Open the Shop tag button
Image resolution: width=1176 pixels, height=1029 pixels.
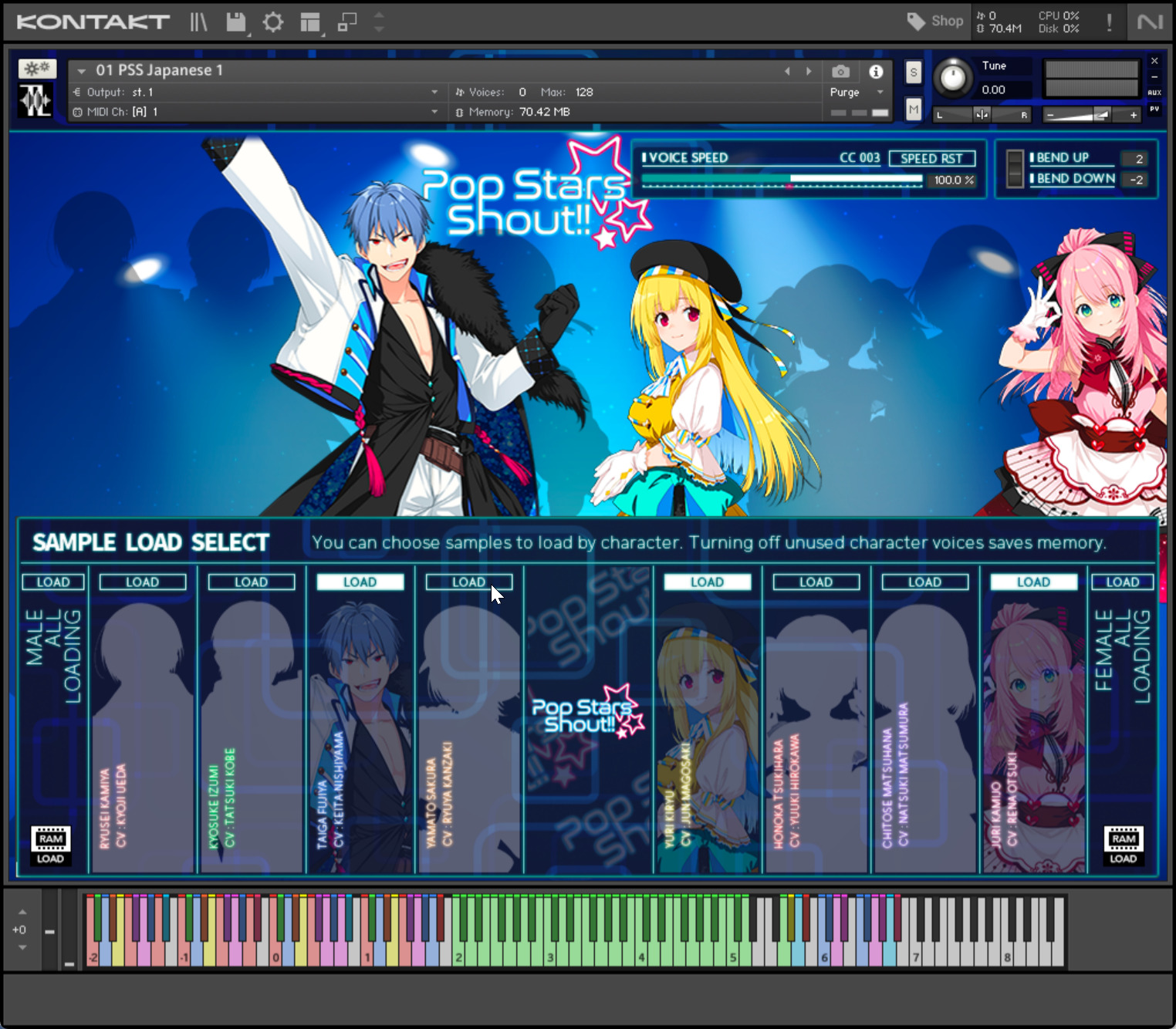click(x=935, y=21)
